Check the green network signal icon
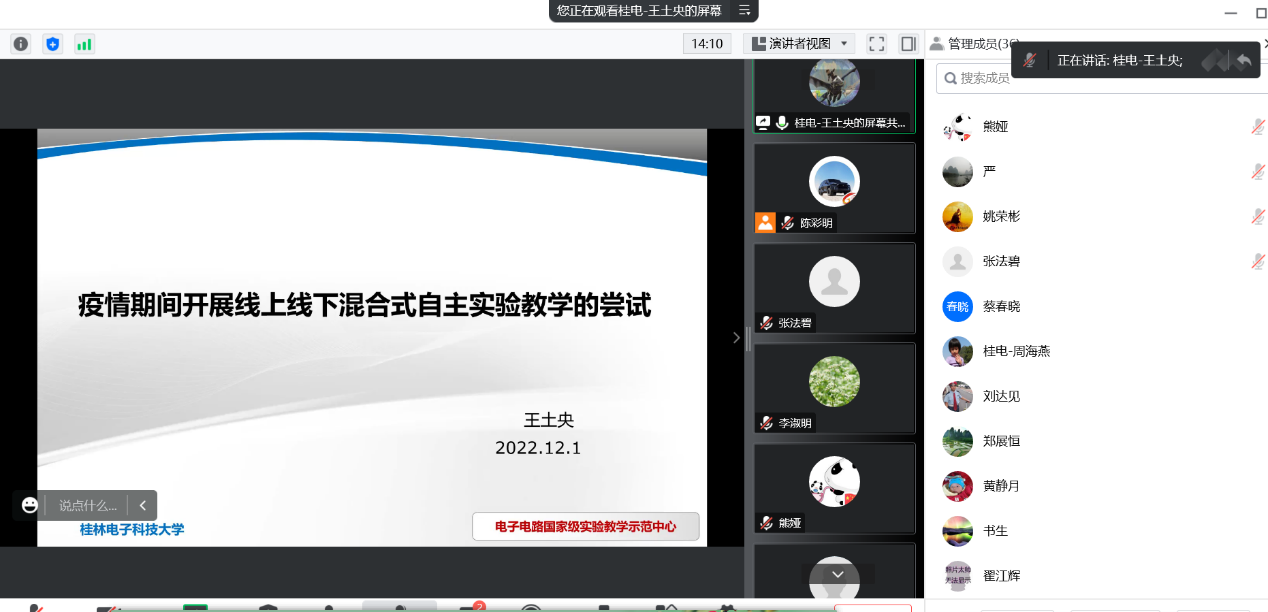The height and width of the screenshot is (612, 1268). pyautogui.click(x=84, y=44)
